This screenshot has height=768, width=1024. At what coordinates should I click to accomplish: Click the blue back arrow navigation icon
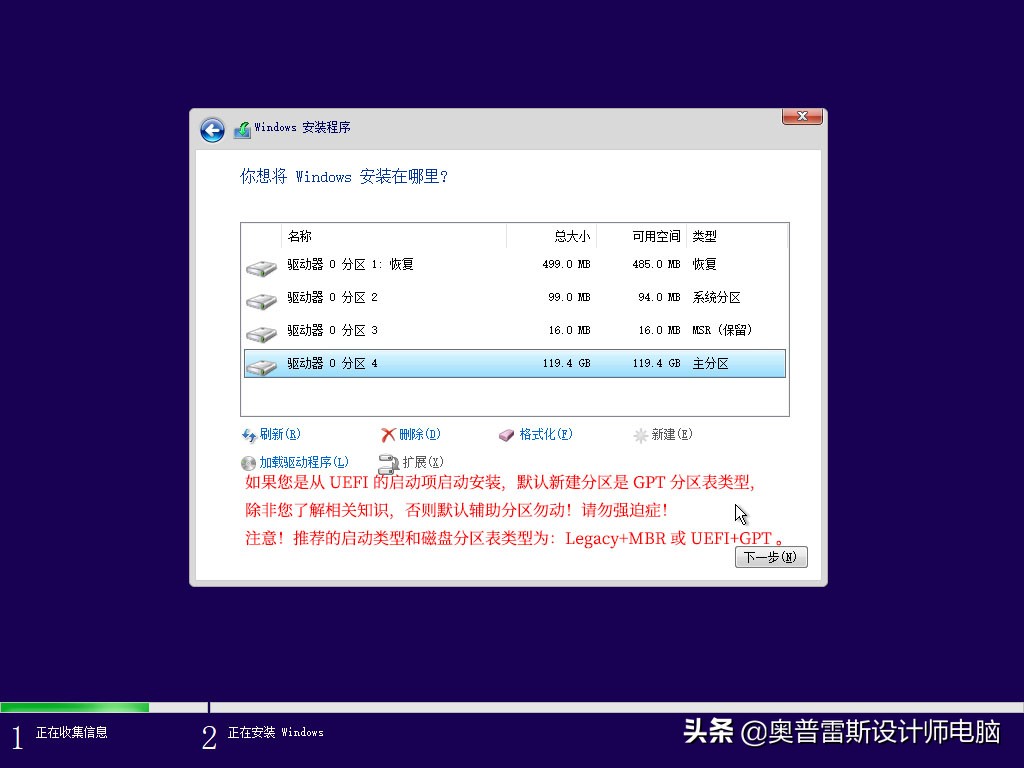tap(212, 130)
